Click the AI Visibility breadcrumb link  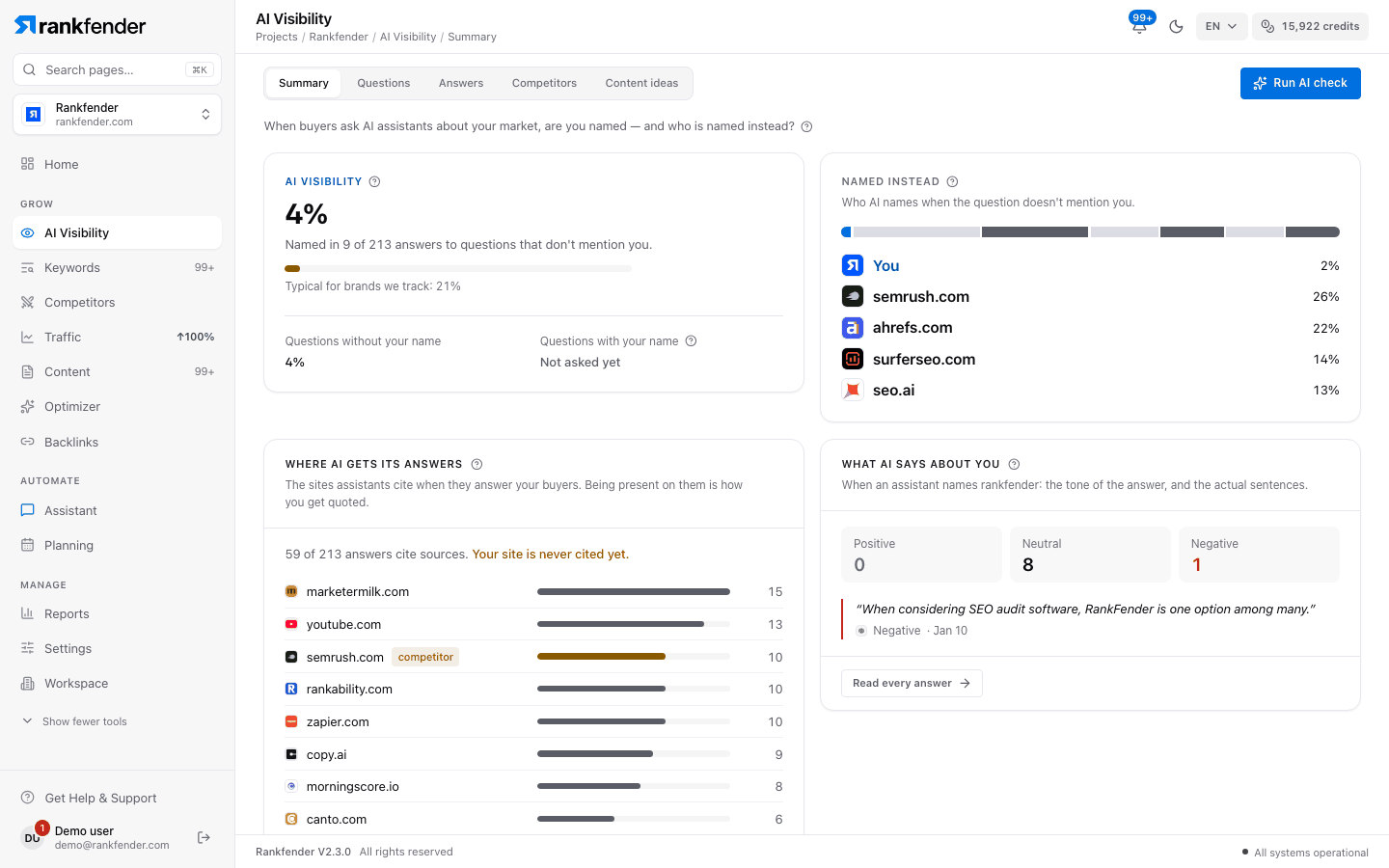click(408, 37)
